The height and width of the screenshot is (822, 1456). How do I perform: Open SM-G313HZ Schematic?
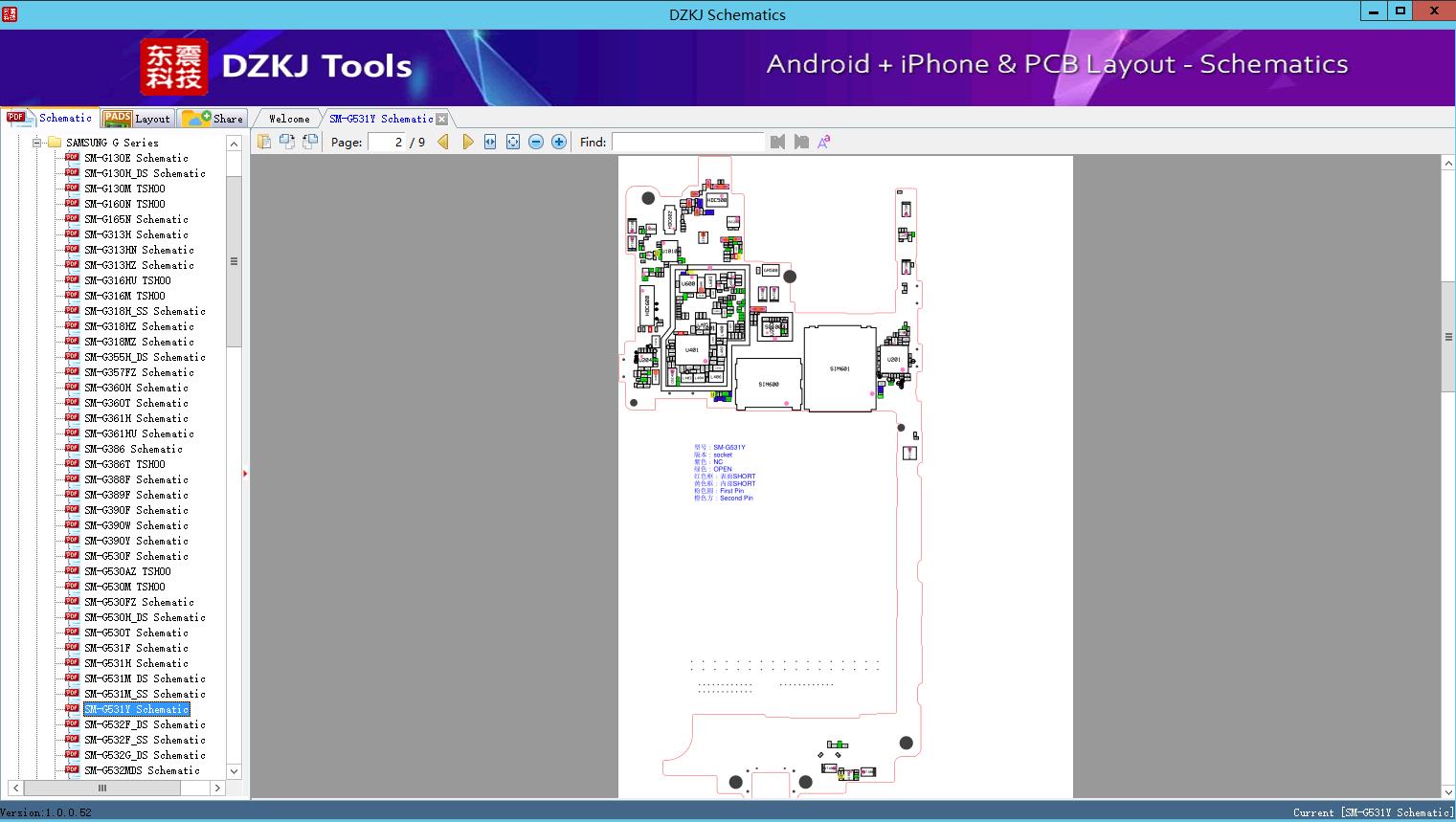[139, 265]
